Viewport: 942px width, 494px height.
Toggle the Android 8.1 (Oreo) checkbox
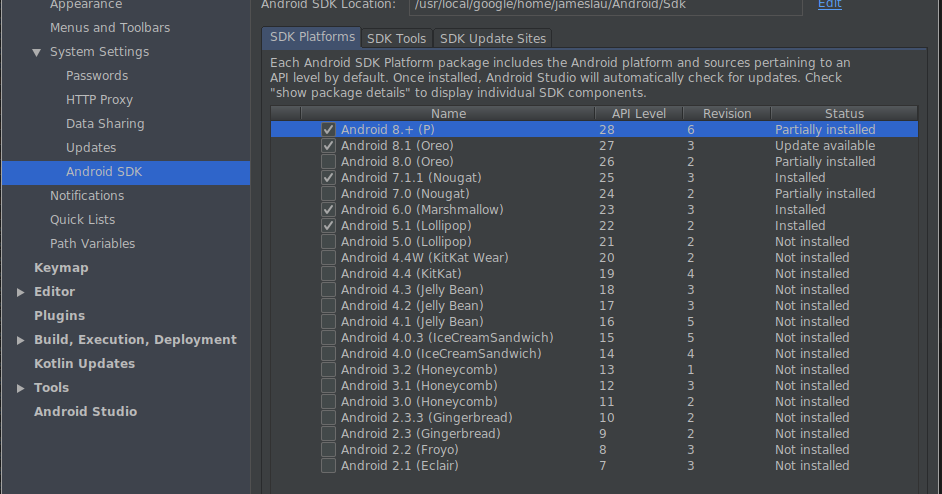tap(328, 146)
